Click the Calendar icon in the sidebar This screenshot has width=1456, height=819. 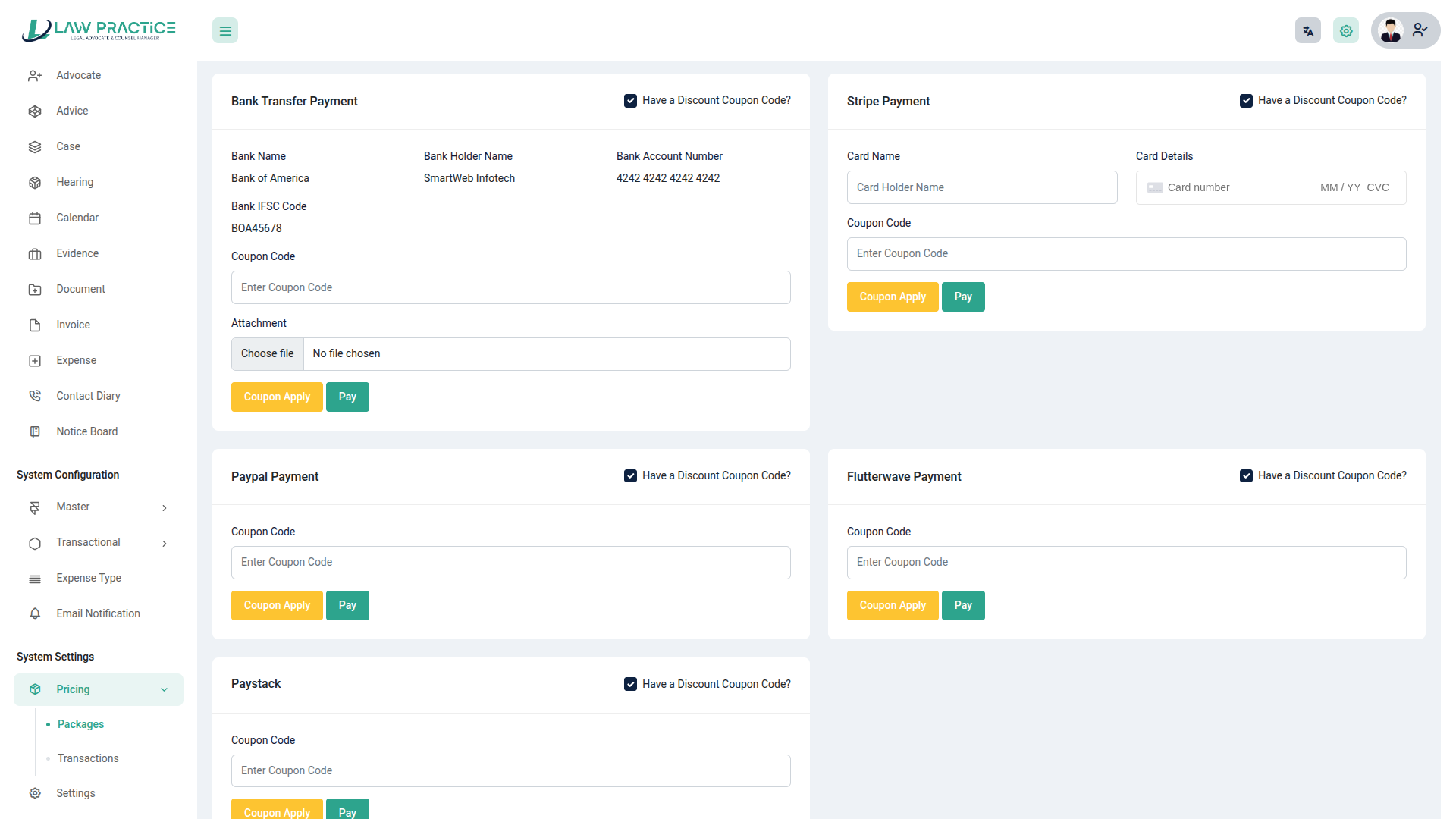point(35,218)
